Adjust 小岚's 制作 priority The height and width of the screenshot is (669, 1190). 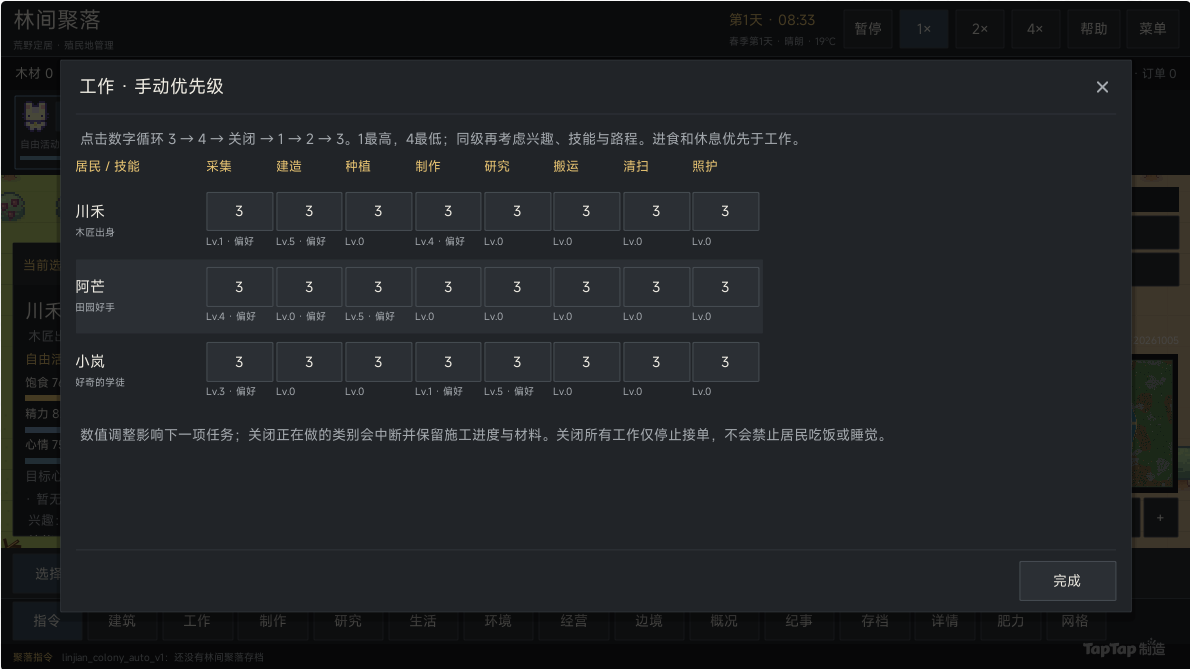point(448,362)
